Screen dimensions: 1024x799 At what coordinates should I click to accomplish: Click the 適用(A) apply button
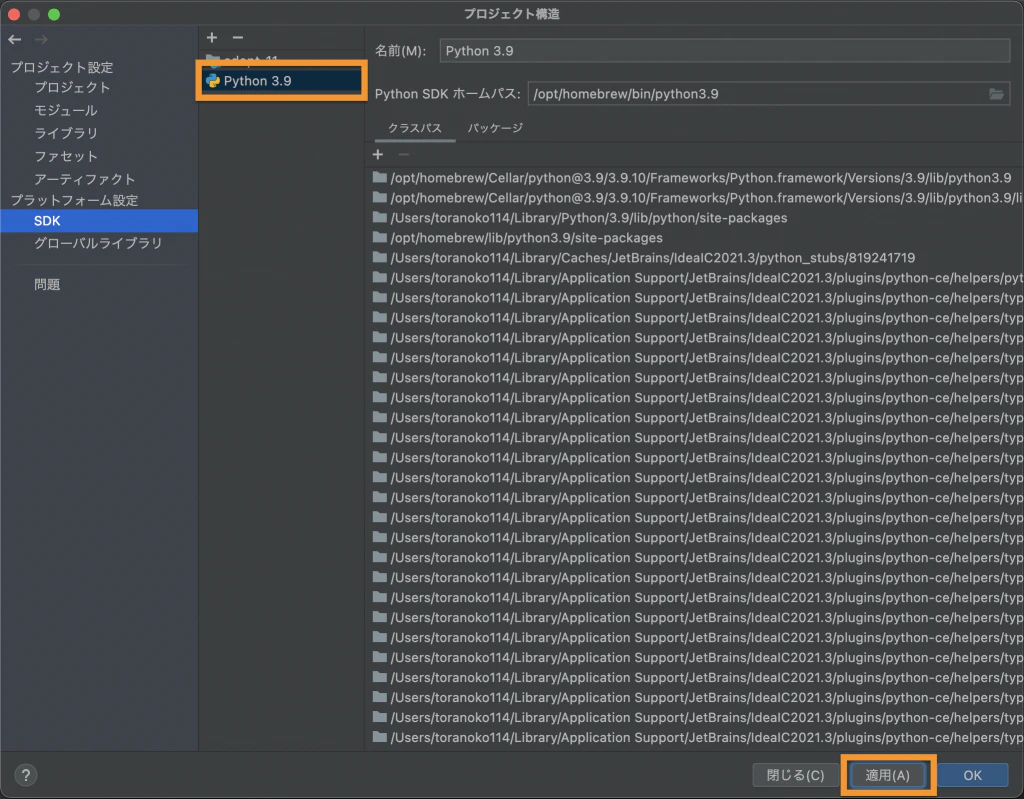[887, 775]
